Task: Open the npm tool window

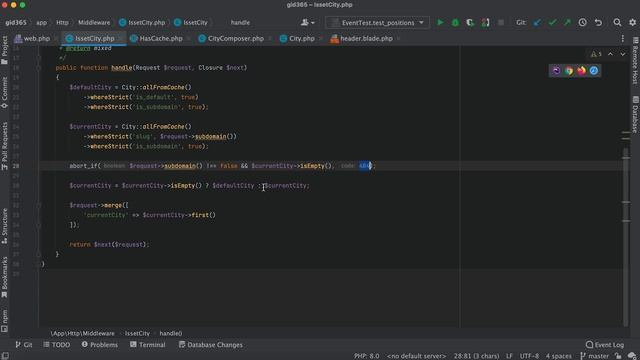Action: coord(4,321)
